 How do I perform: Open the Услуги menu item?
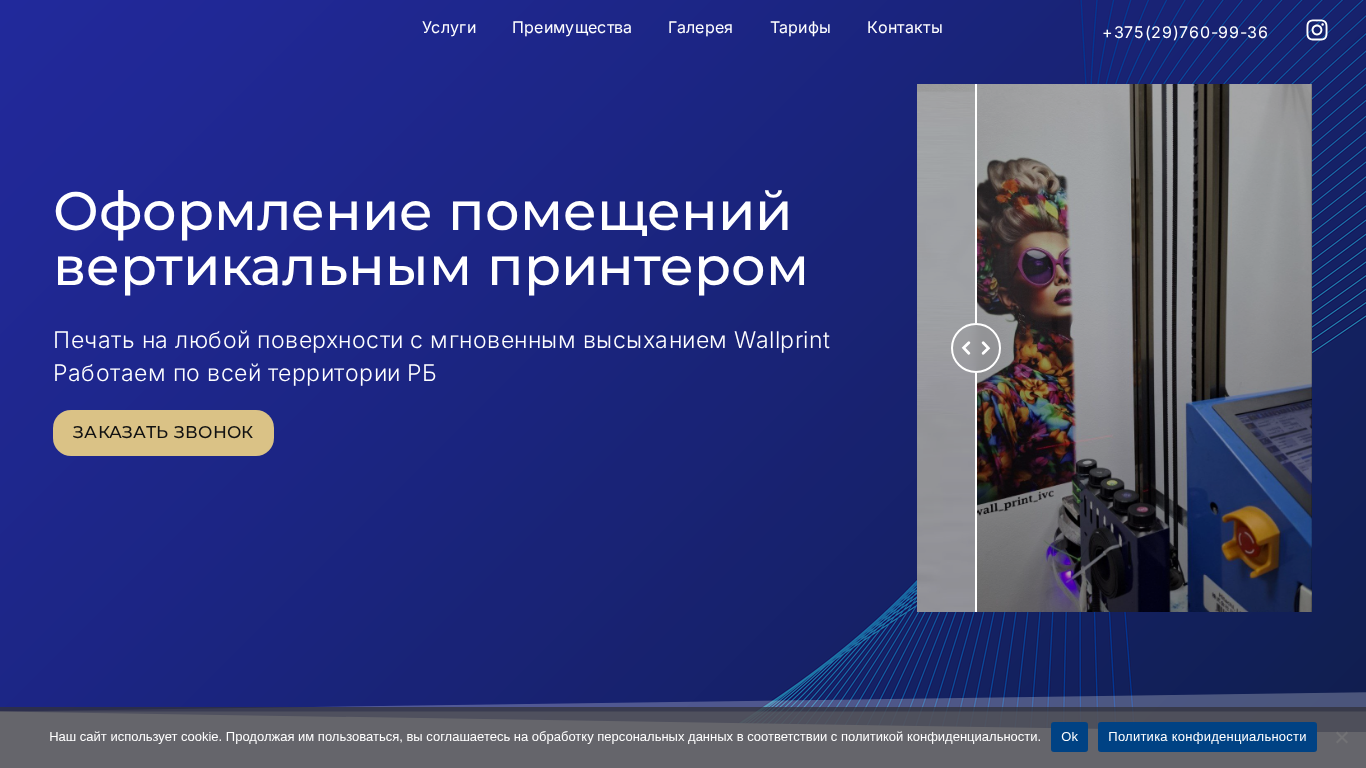point(449,28)
